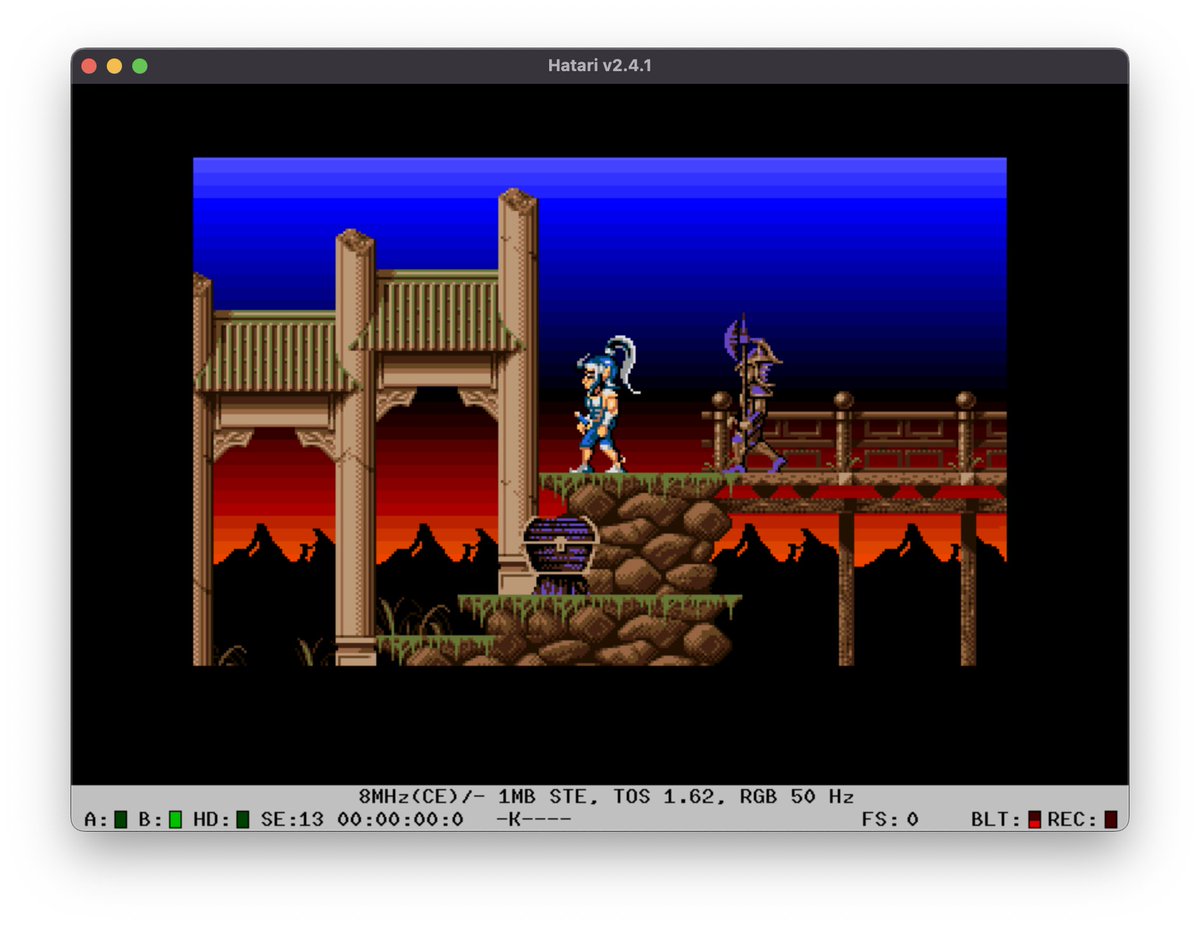Image resolution: width=1200 pixels, height=925 pixels.
Task: Maximize the Hatari window with green button
Action: click(x=140, y=66)
